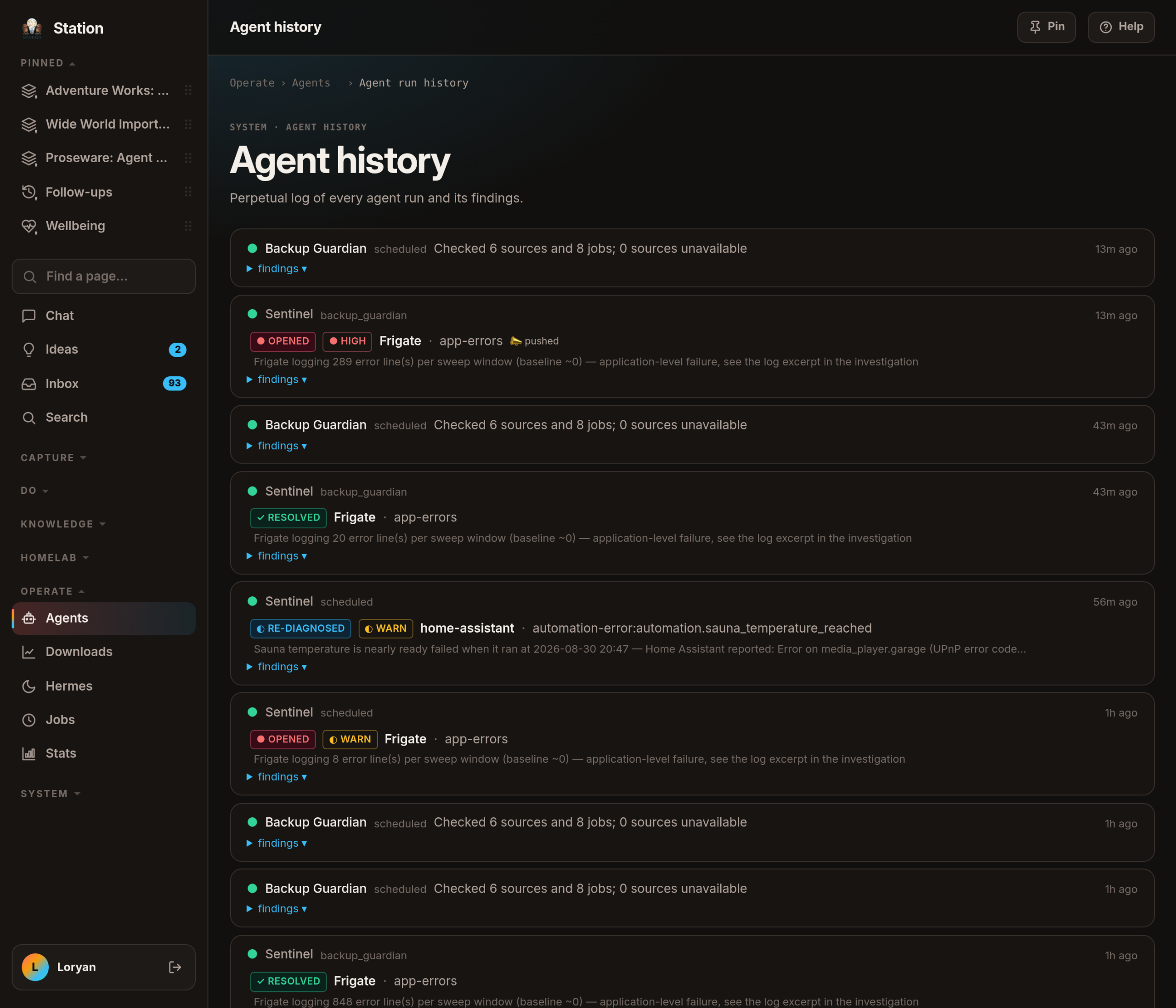Expand the CAPTURE section
The width and height of the screenshot is (1176, 1008).
click(x=53, y=458)
